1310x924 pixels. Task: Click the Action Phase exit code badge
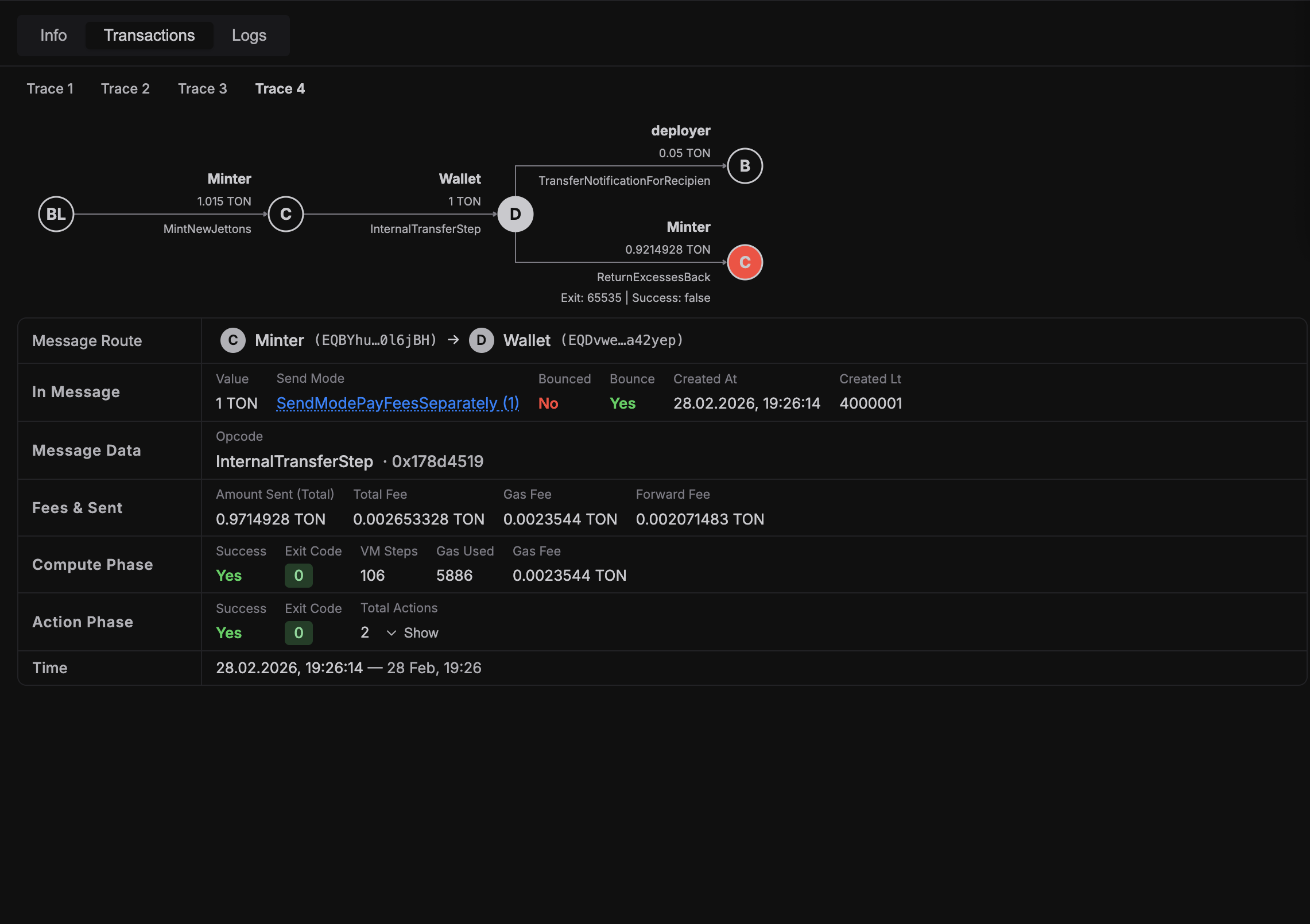pos(298,632)
